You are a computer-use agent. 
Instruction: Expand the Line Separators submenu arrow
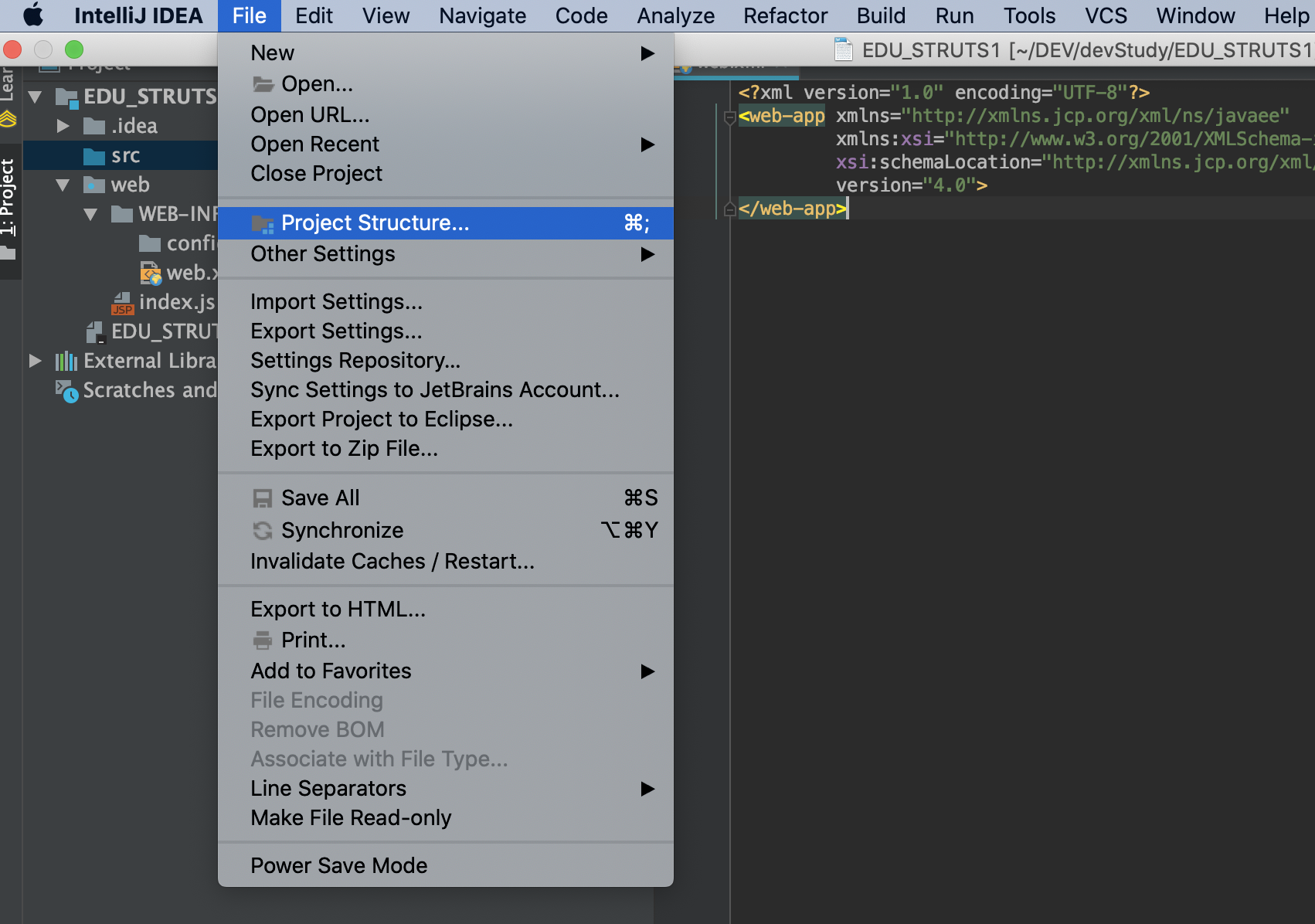click(x=647, y=789)
